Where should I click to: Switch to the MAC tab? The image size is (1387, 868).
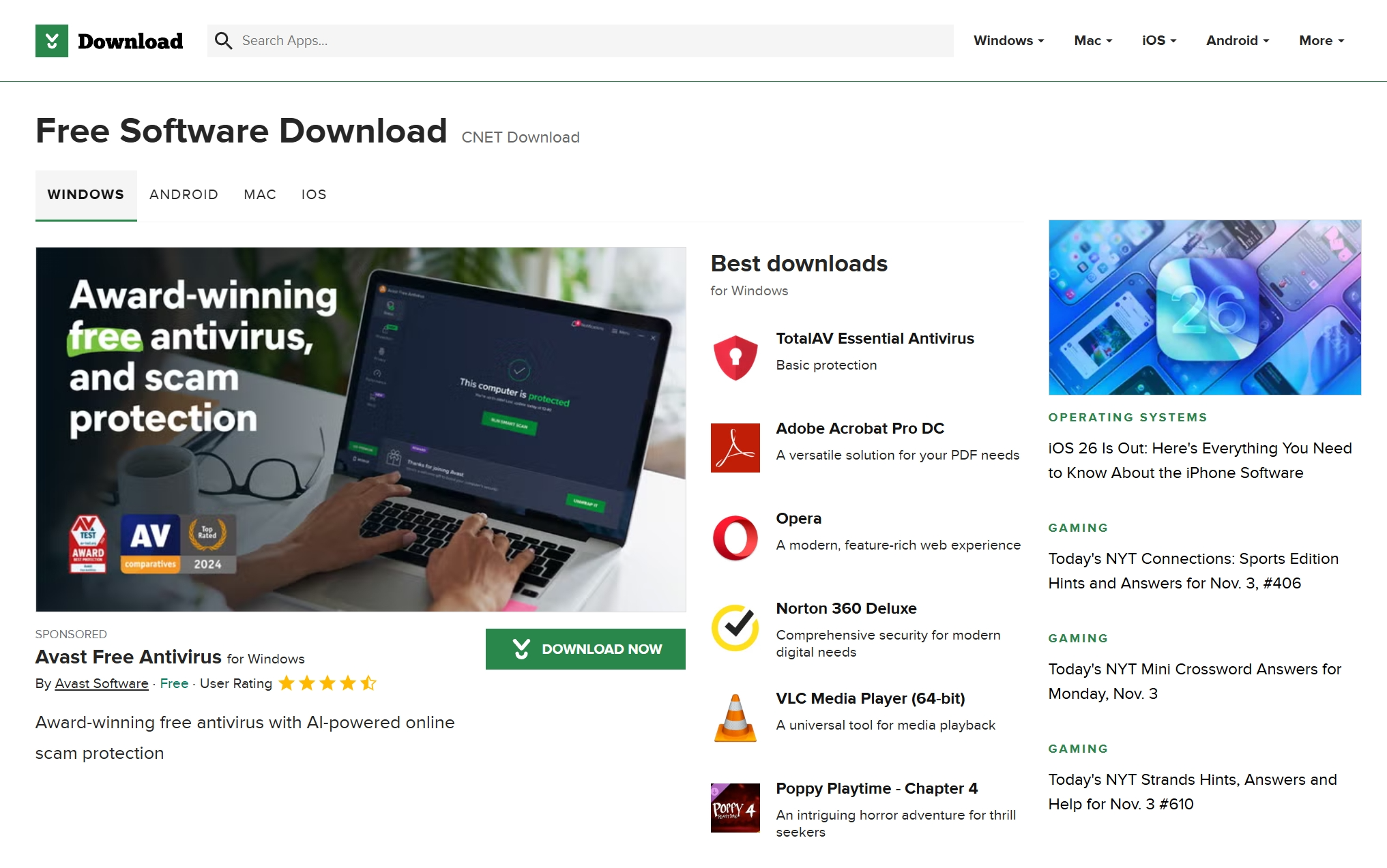coord(260,195)
